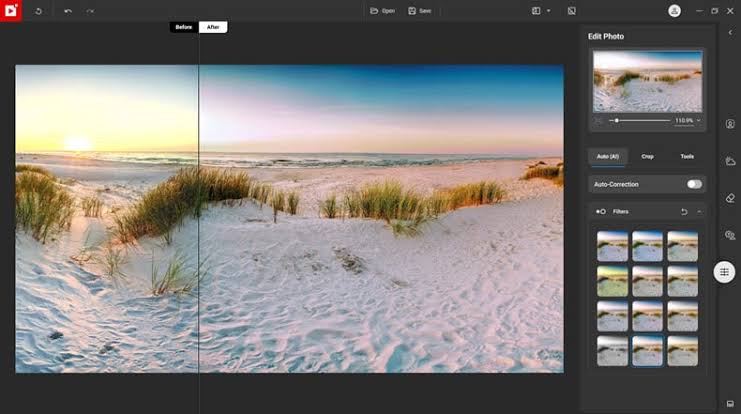This screenshot has width=741, height=414.
Task: Show the Before view
Action: (x=184, y=27)
